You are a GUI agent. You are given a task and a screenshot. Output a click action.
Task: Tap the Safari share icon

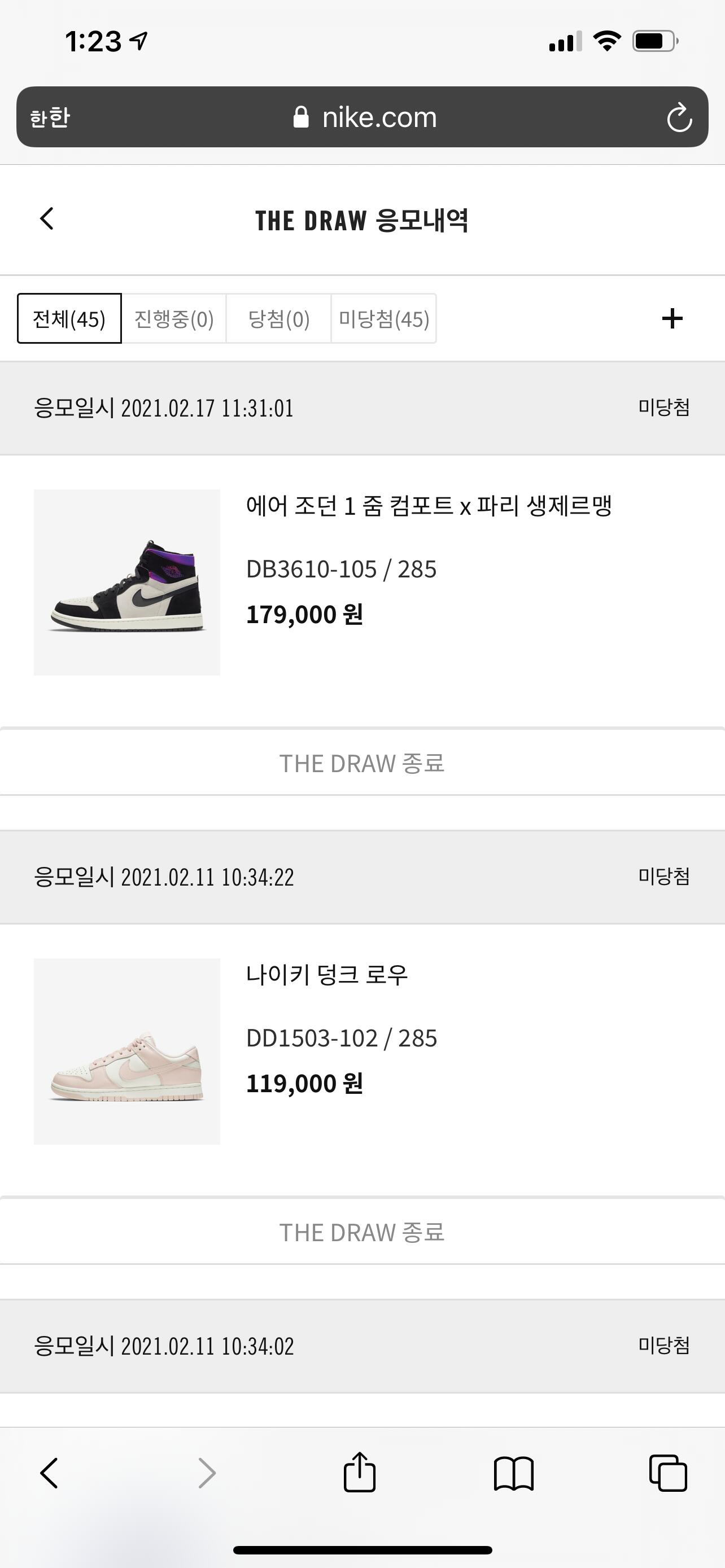(x=360, y=1473)
